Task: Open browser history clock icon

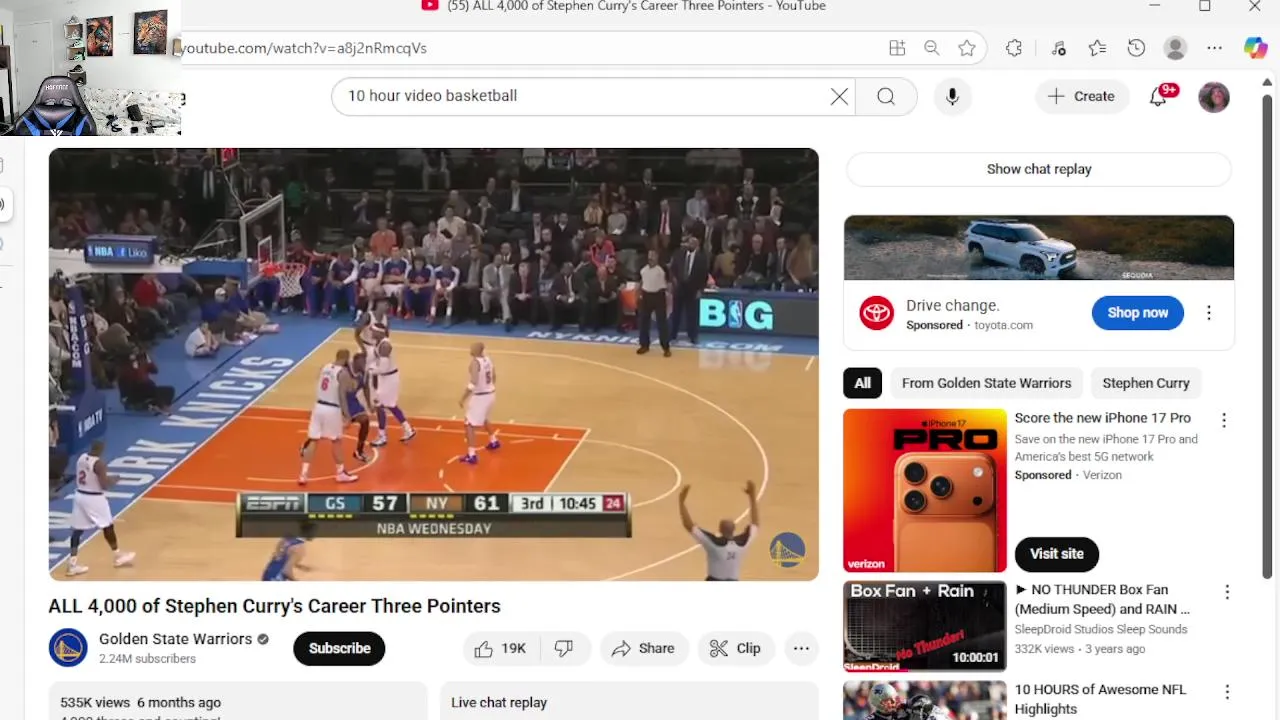Action: coord(1136,48)
